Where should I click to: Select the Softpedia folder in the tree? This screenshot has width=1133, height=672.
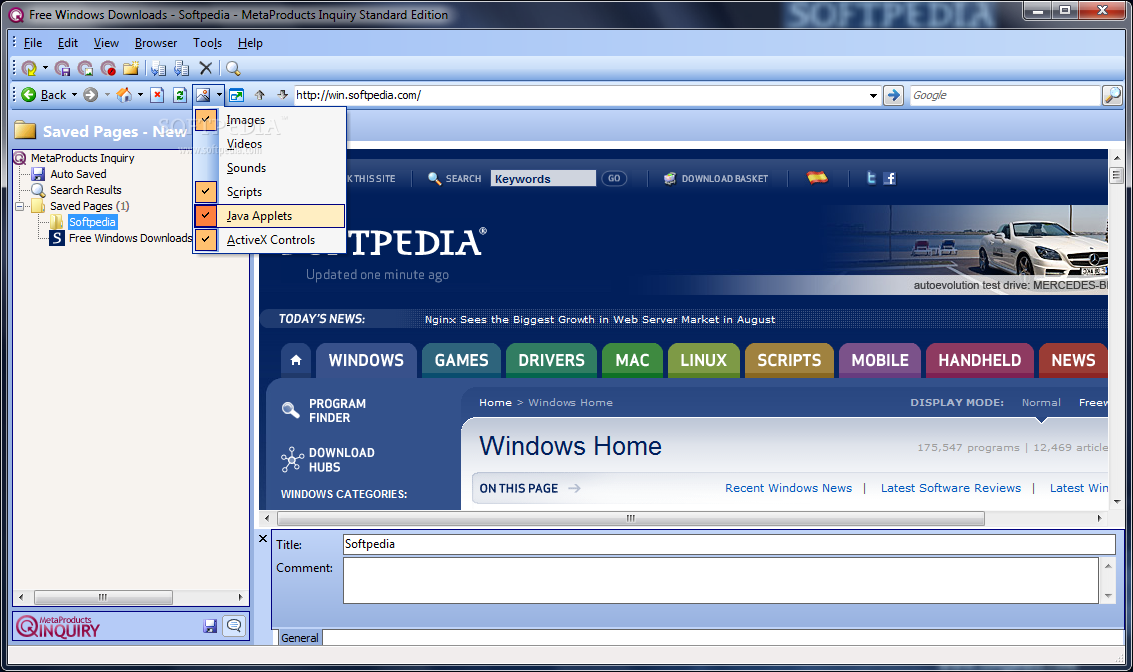click(x=92, y=222)
